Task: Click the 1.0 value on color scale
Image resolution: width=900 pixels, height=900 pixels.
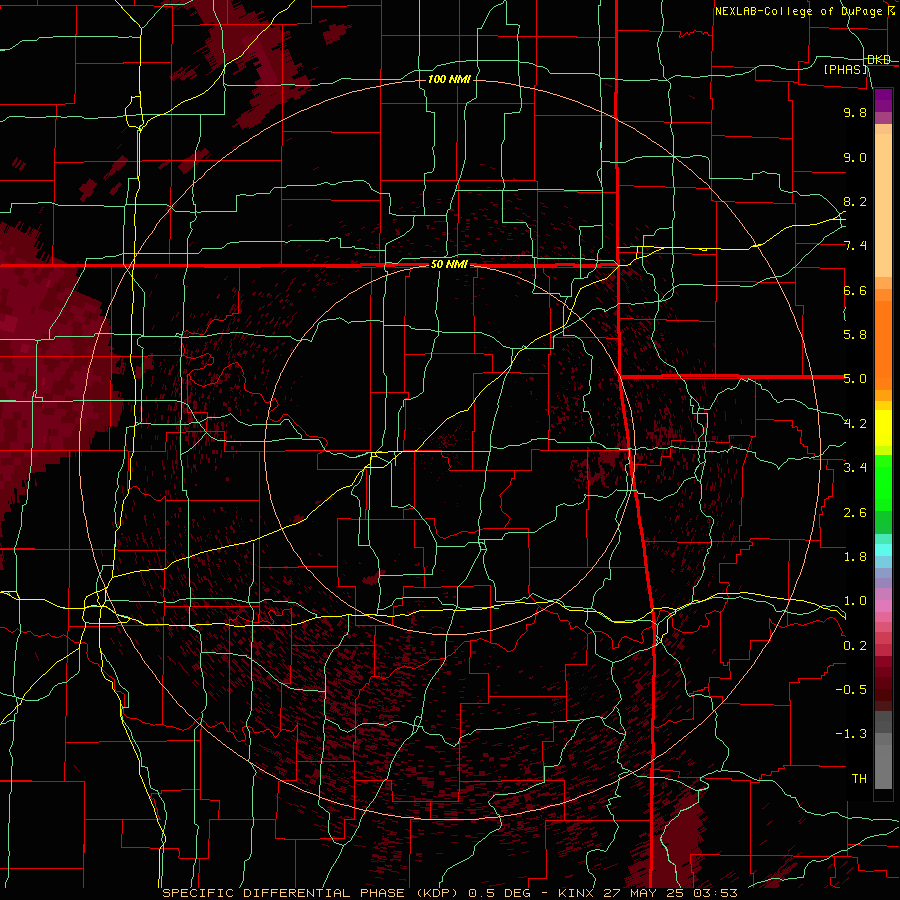Action: 855,601
